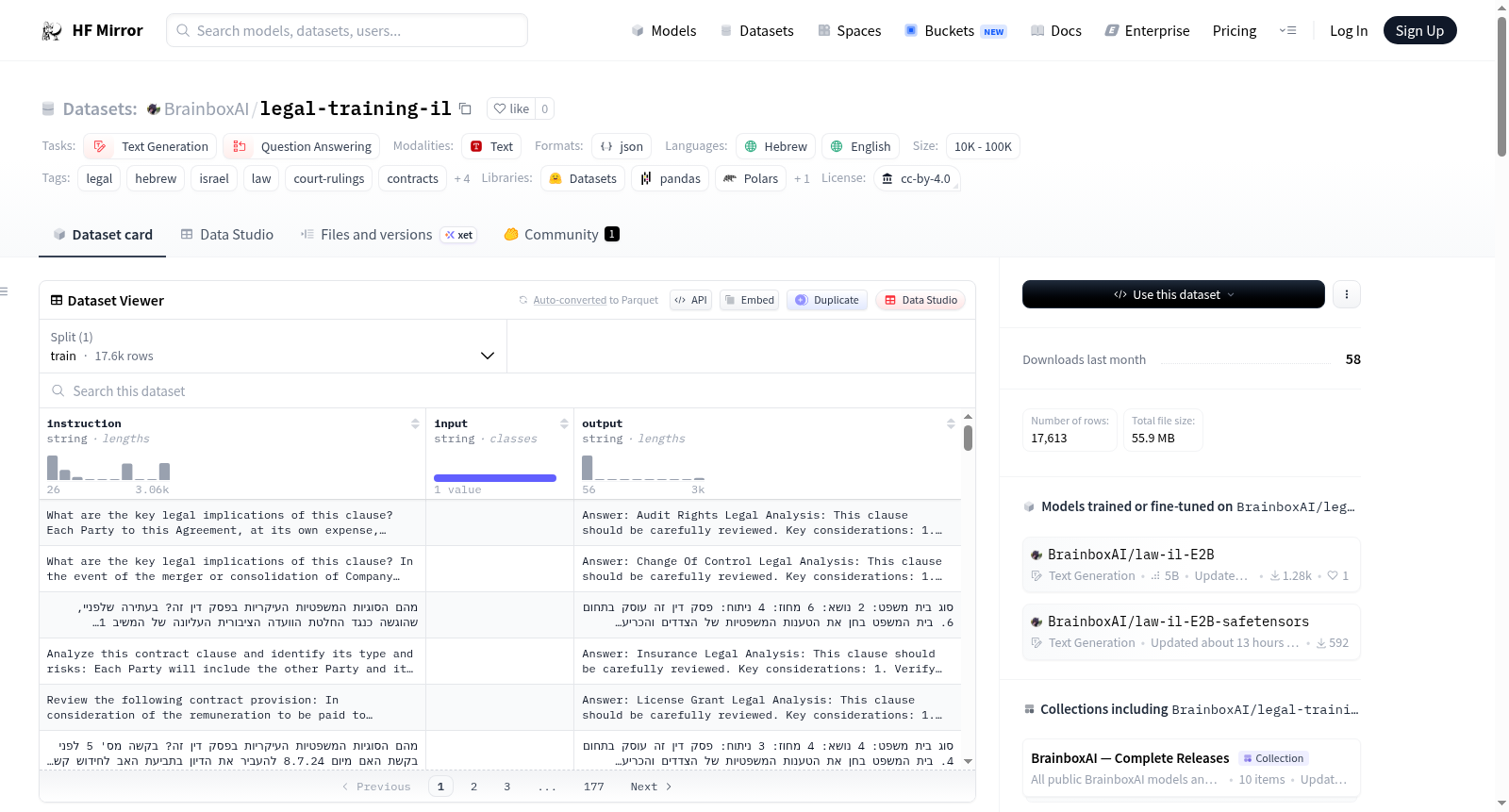
Task: Click the law tag
Action: coord(261,178)
